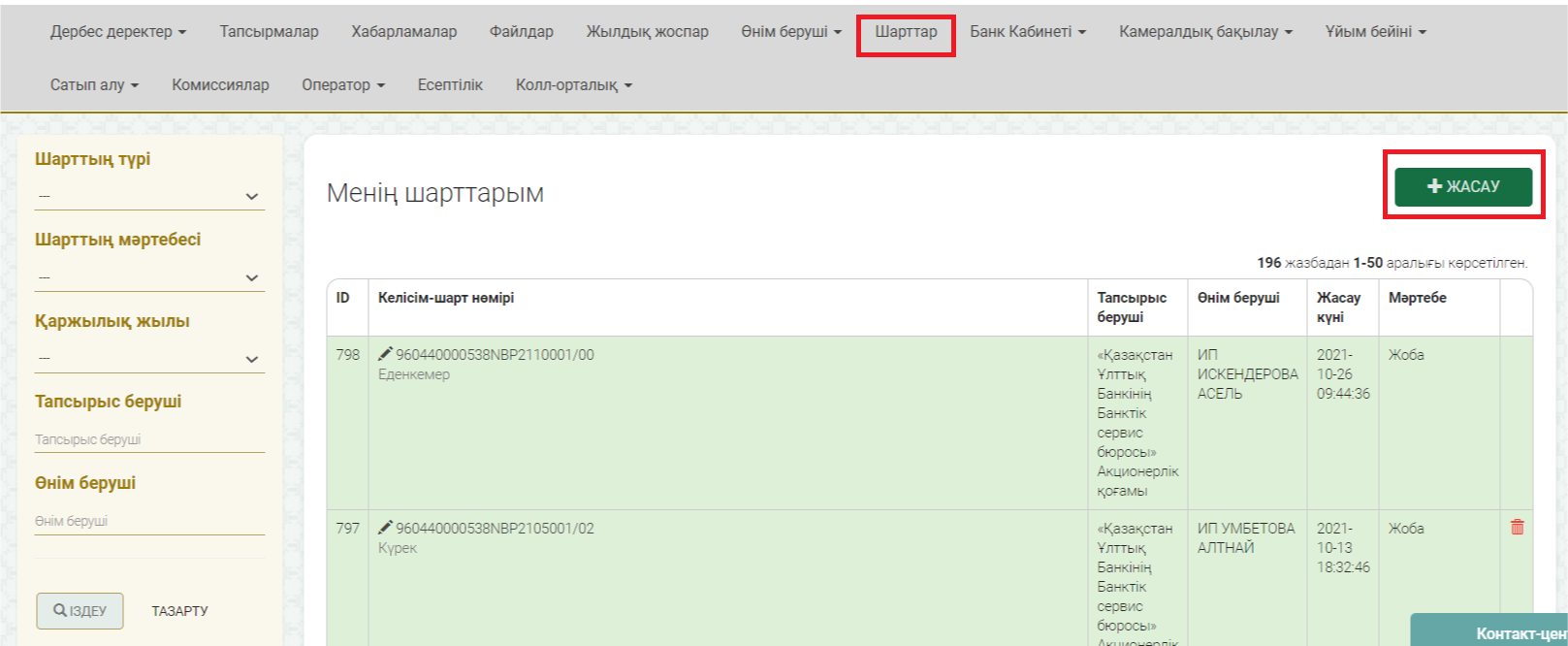The height and width of the screenshot is (646, 1568).
Task: Expand the Шарттың түрі dropdown
Action: (149, 196)
